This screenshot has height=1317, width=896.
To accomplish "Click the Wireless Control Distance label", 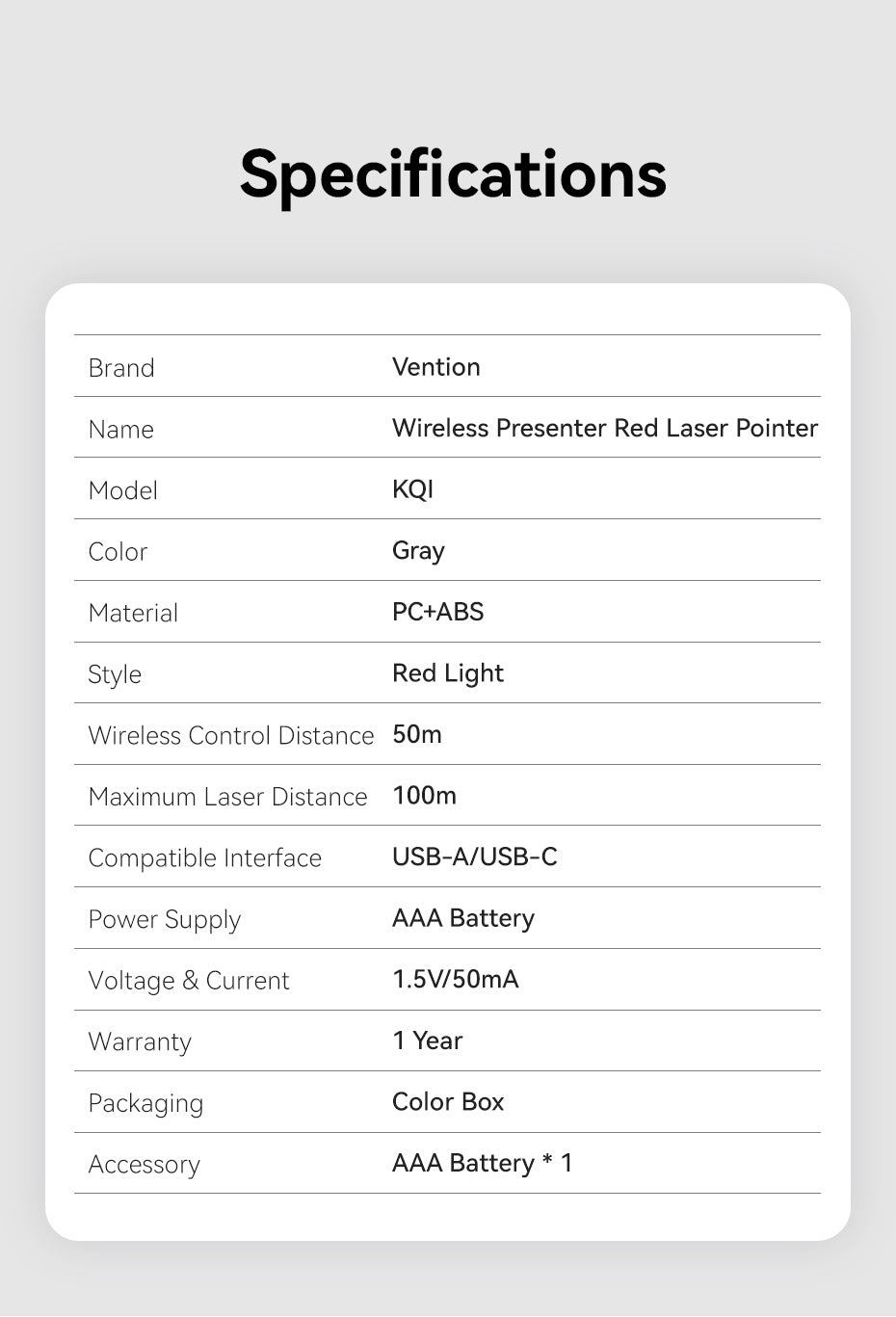I will (x=231, y=735).
